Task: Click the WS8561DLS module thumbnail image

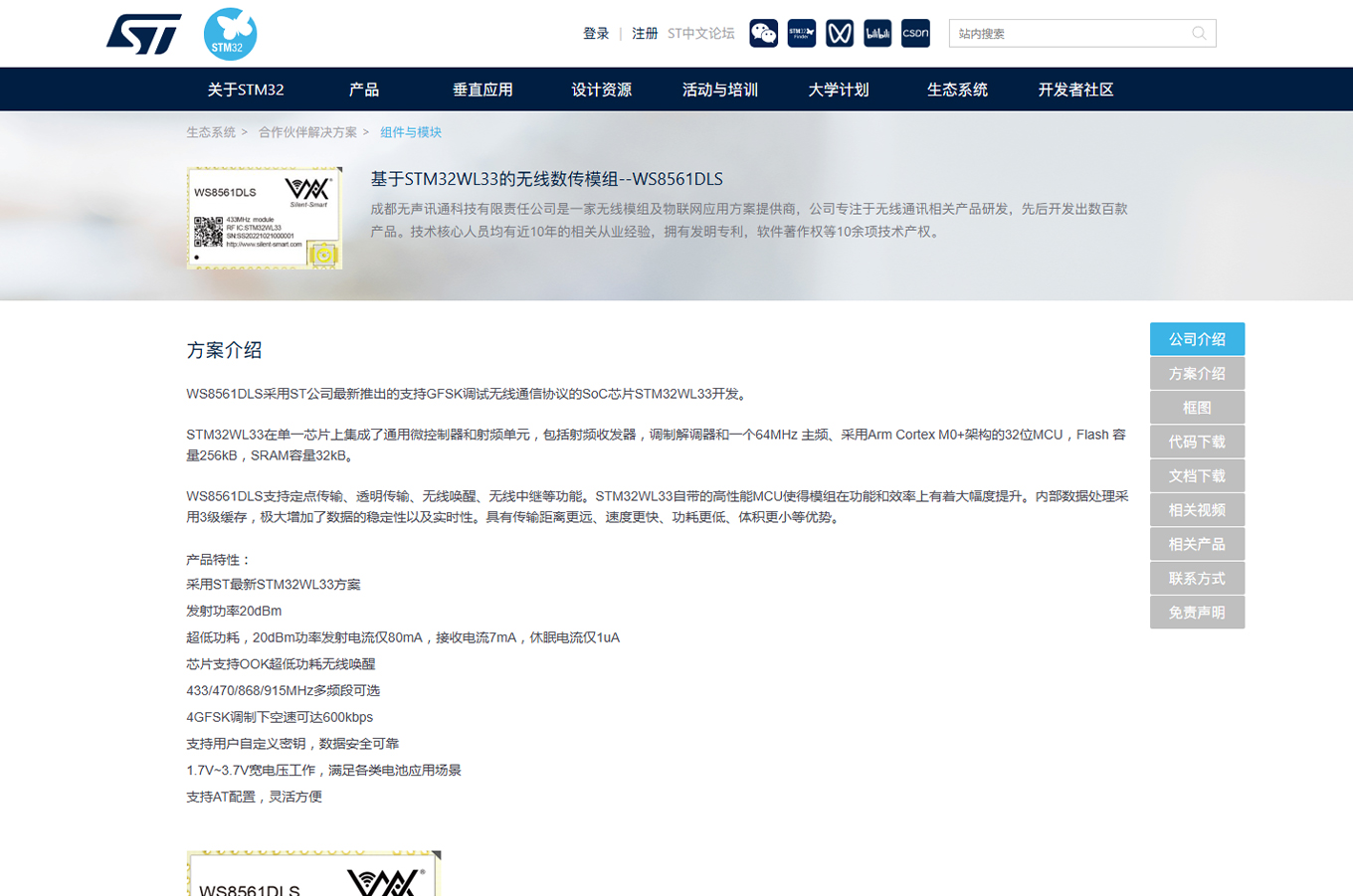Action: (265, 218)
